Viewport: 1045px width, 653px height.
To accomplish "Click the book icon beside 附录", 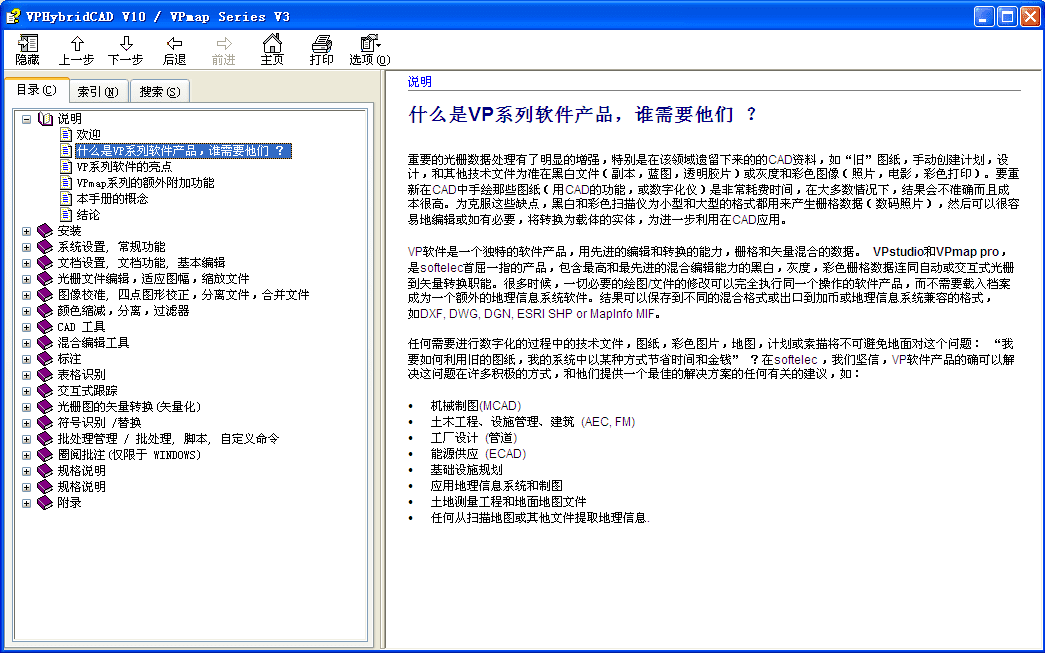I will 45,502.
